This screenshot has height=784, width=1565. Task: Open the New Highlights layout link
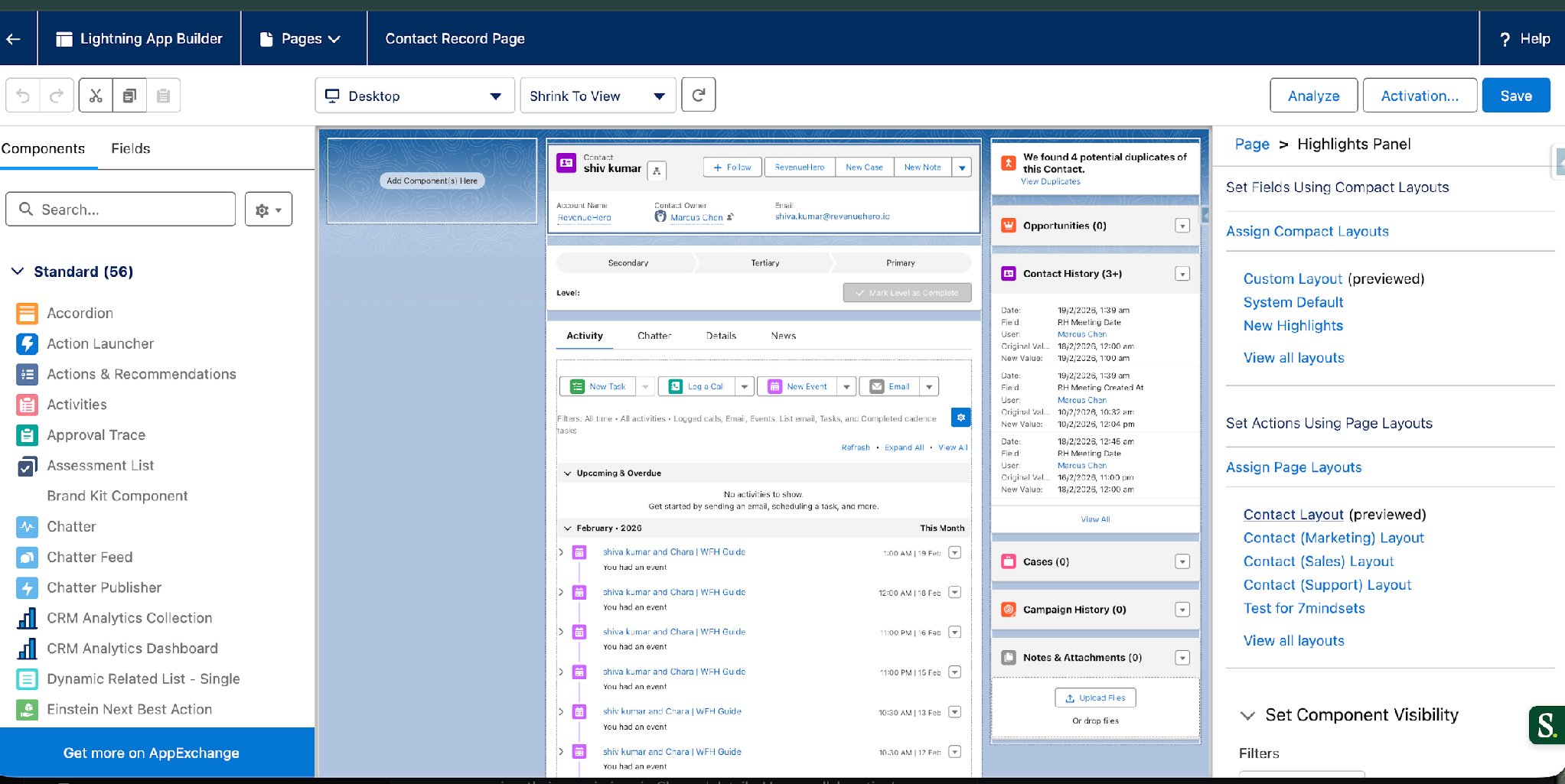(x=1293, y=326)
